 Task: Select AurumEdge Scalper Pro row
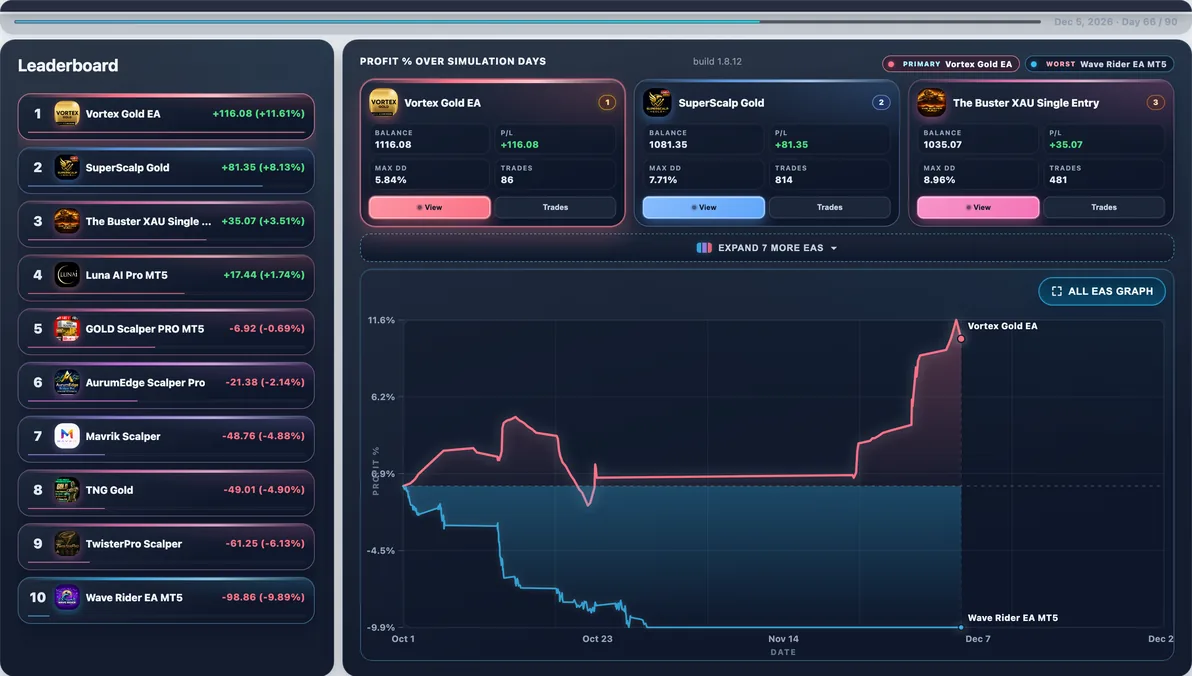[166, 386]
